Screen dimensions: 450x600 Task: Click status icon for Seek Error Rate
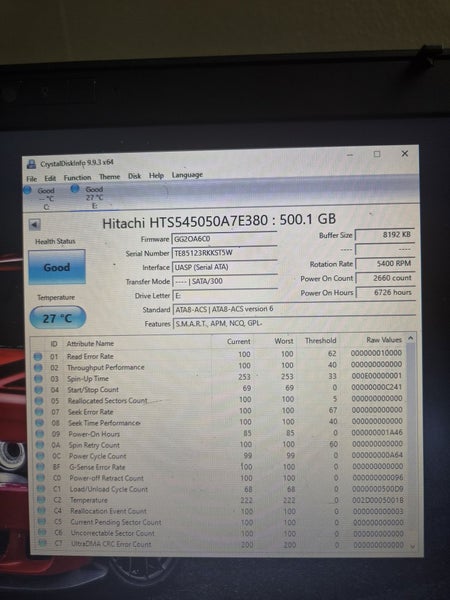[39, 412]
